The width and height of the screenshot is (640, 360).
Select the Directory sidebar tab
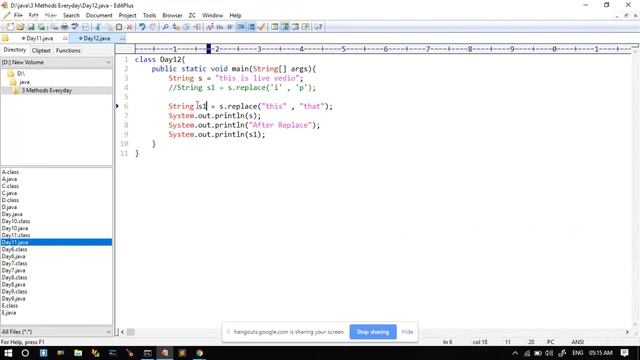point(15,50)
